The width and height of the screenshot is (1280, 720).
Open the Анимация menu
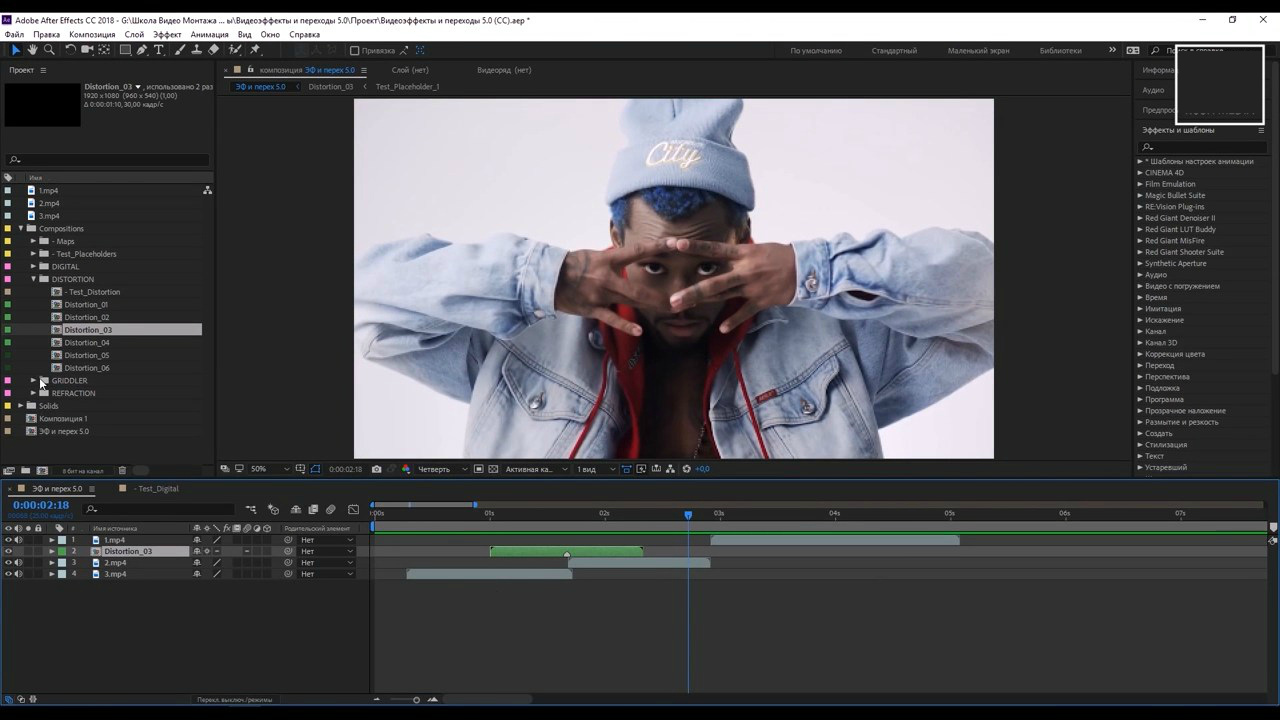(x=209, y=35)
